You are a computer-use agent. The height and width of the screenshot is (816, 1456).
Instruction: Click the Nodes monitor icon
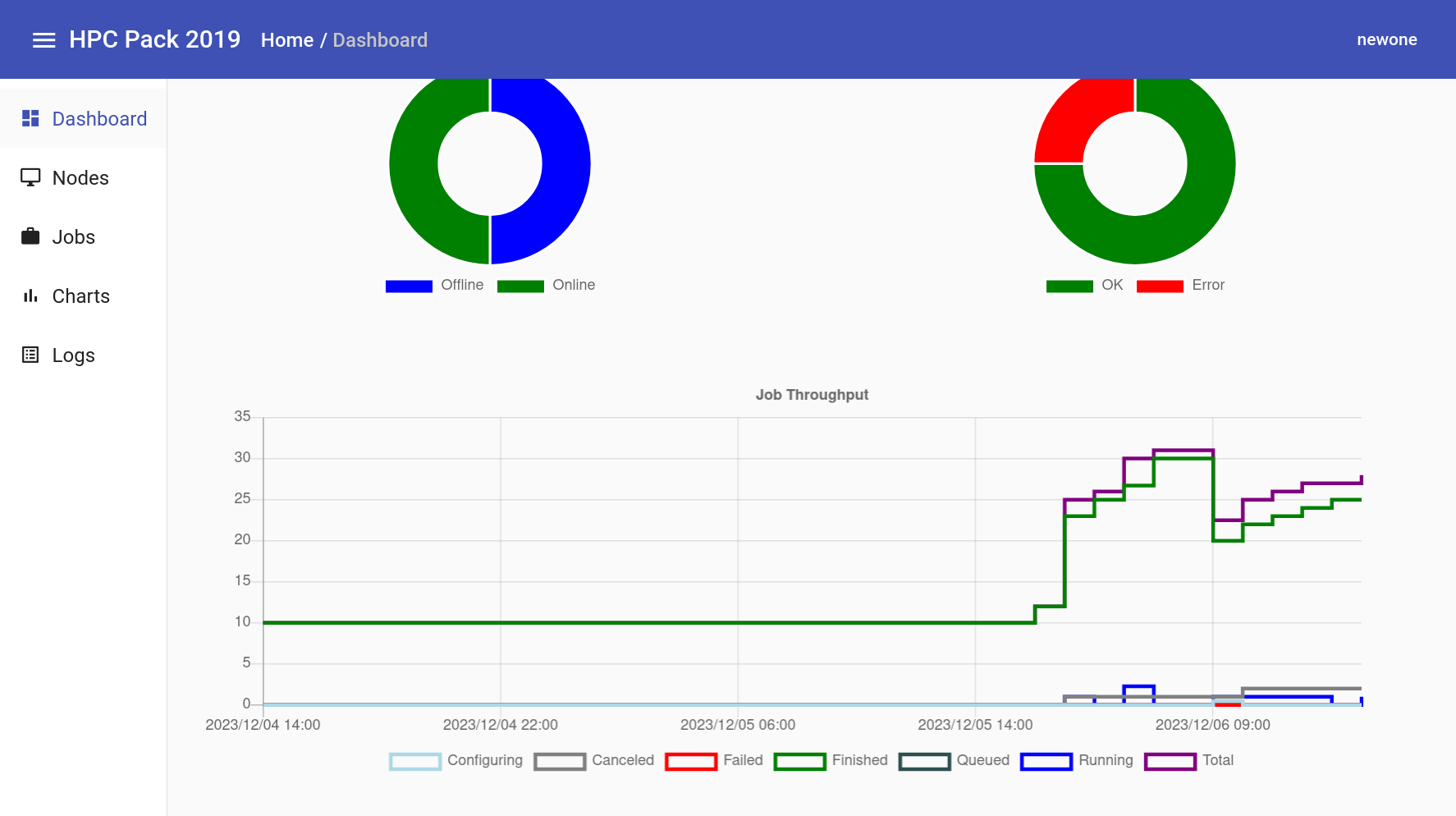coord(30,177)
